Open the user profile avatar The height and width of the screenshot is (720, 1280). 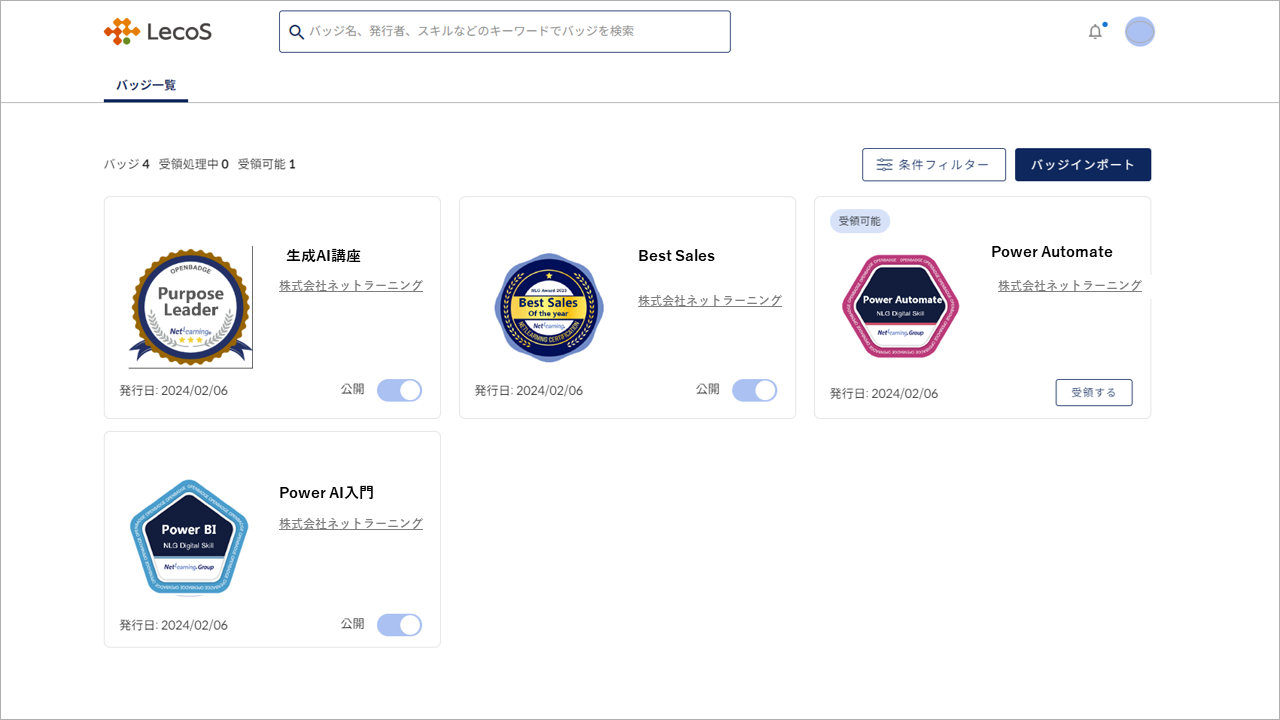[1140, 32]
